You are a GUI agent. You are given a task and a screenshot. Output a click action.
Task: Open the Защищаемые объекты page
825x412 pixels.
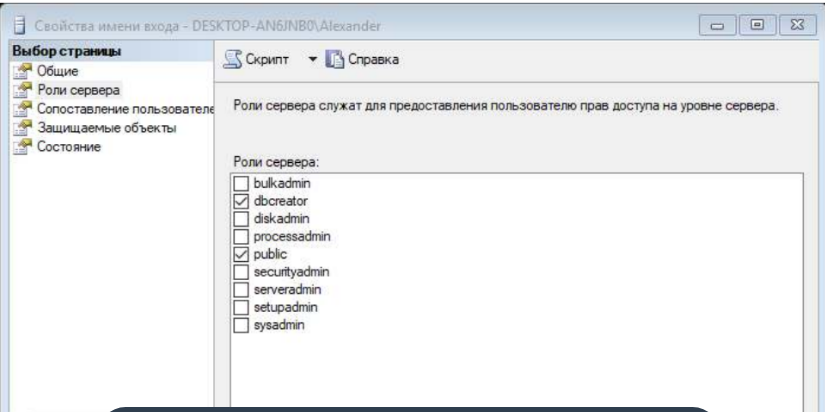click(x=106, y=128)
